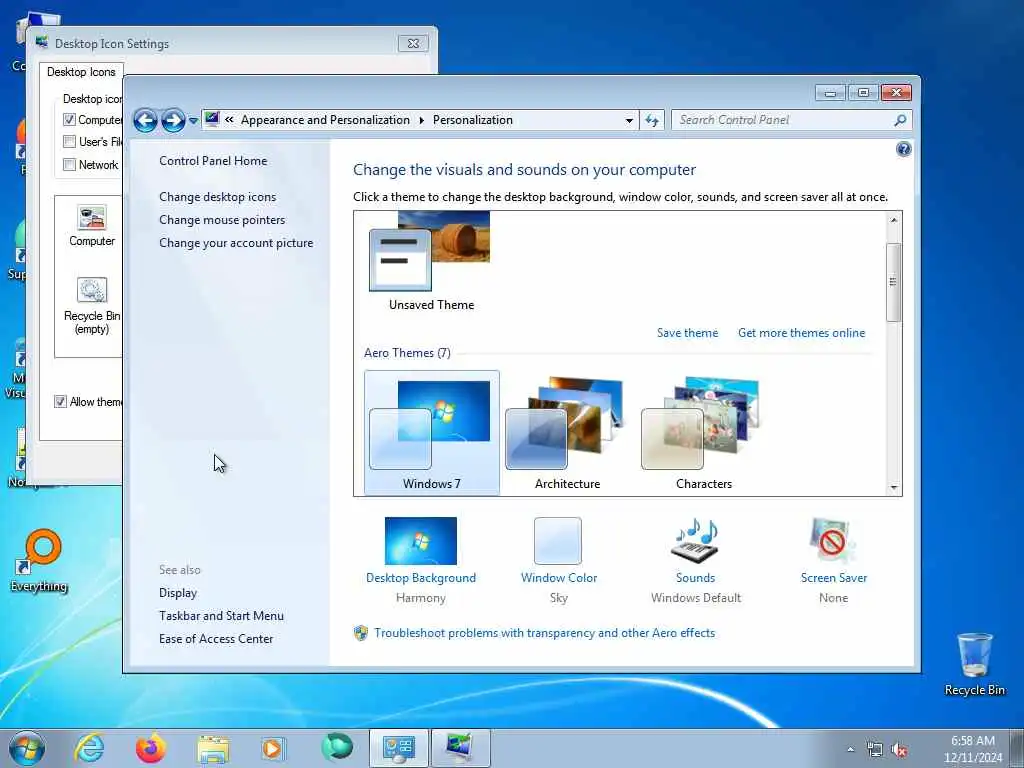Click the theme list scrollbar thumb
This screenshot has width=1024, height=768.
coord(894,282)
